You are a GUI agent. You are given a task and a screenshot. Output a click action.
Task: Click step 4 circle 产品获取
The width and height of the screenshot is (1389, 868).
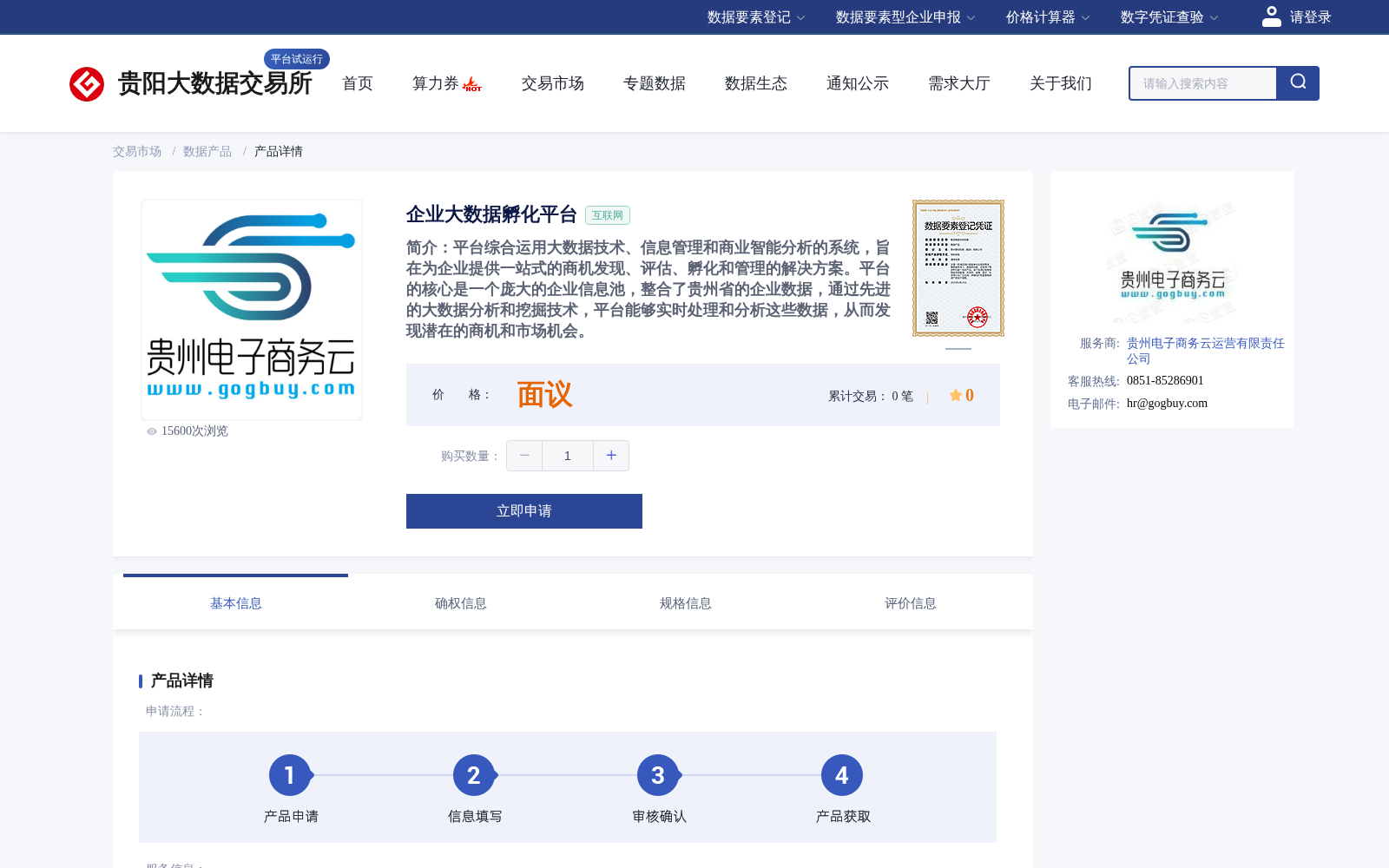tap(842, 775)
